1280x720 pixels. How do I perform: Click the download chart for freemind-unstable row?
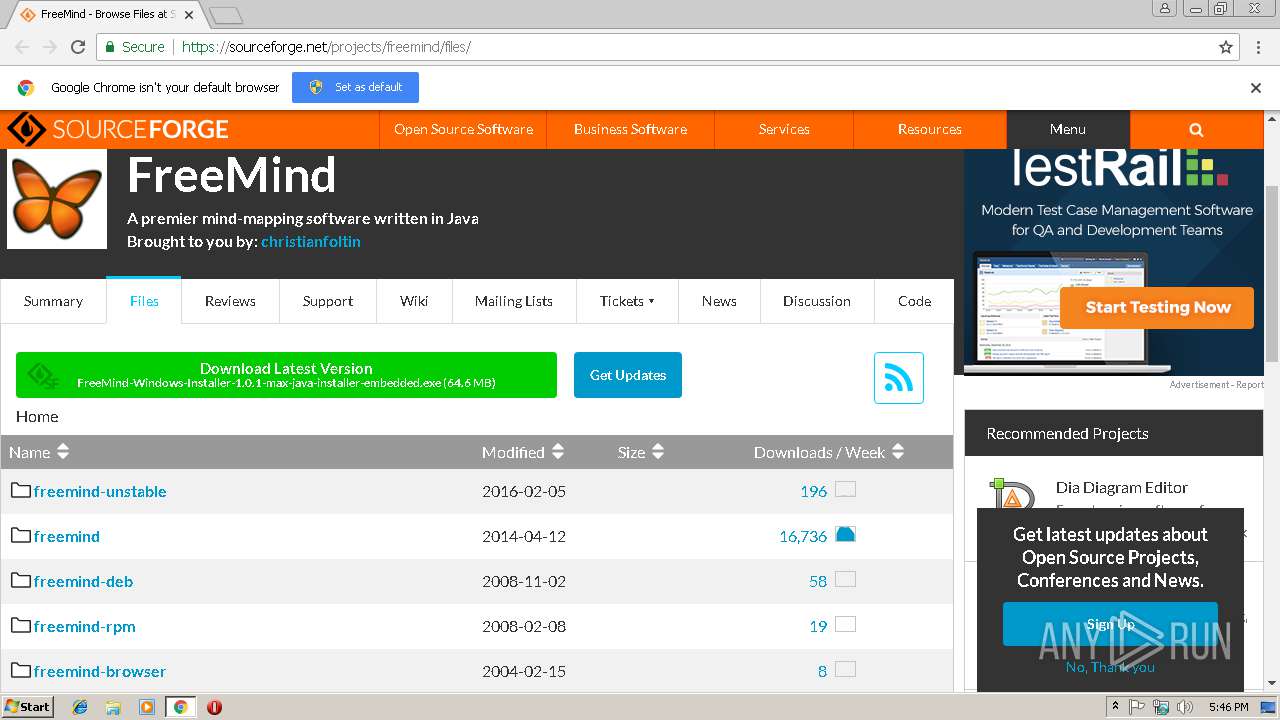(x=846, y=489)
